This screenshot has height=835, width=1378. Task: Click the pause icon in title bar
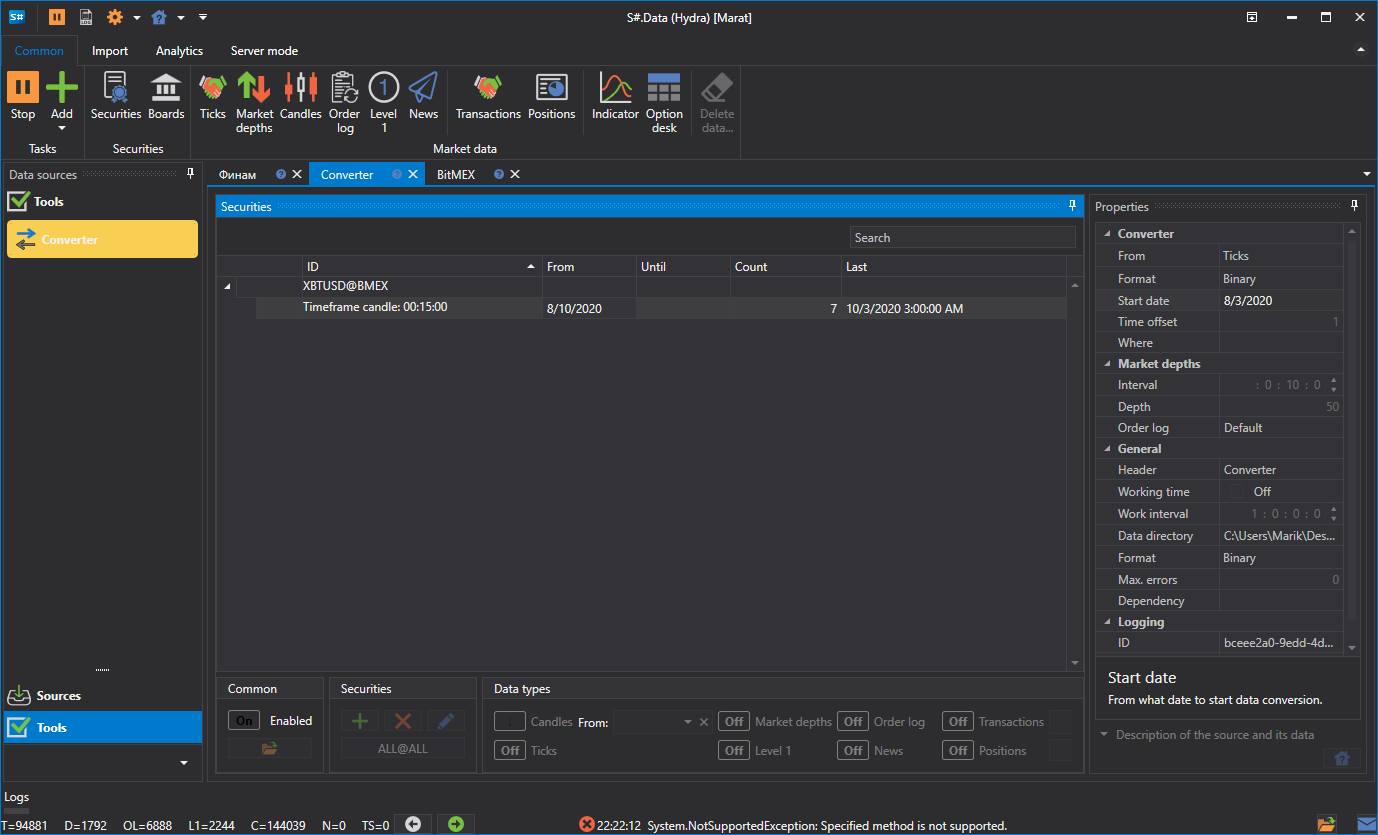click(x=57, y=17)
